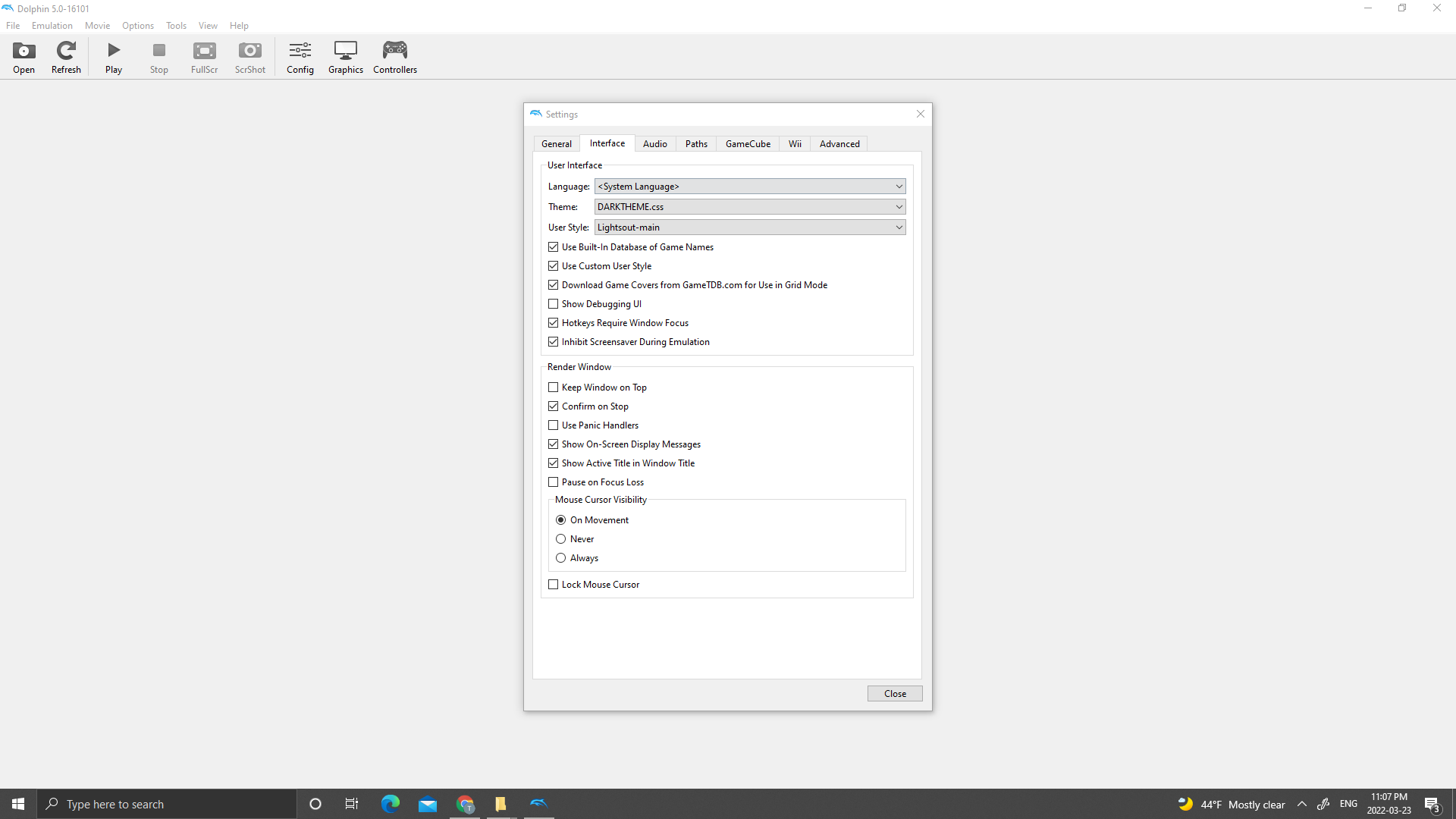Select Never for mouse cursor visibility

(561, 538)
